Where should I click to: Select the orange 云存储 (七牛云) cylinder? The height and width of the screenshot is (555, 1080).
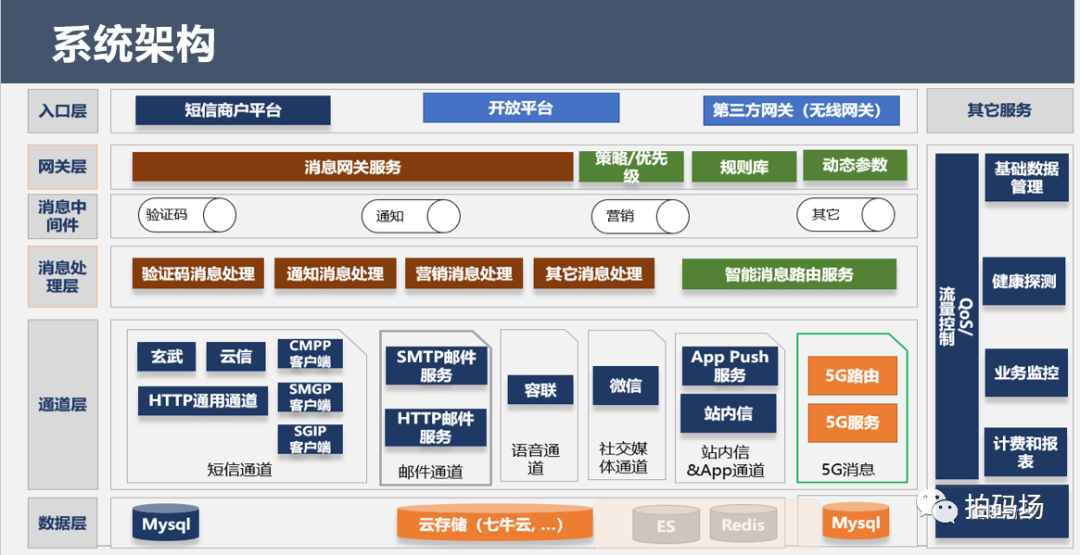coord(493,524)
